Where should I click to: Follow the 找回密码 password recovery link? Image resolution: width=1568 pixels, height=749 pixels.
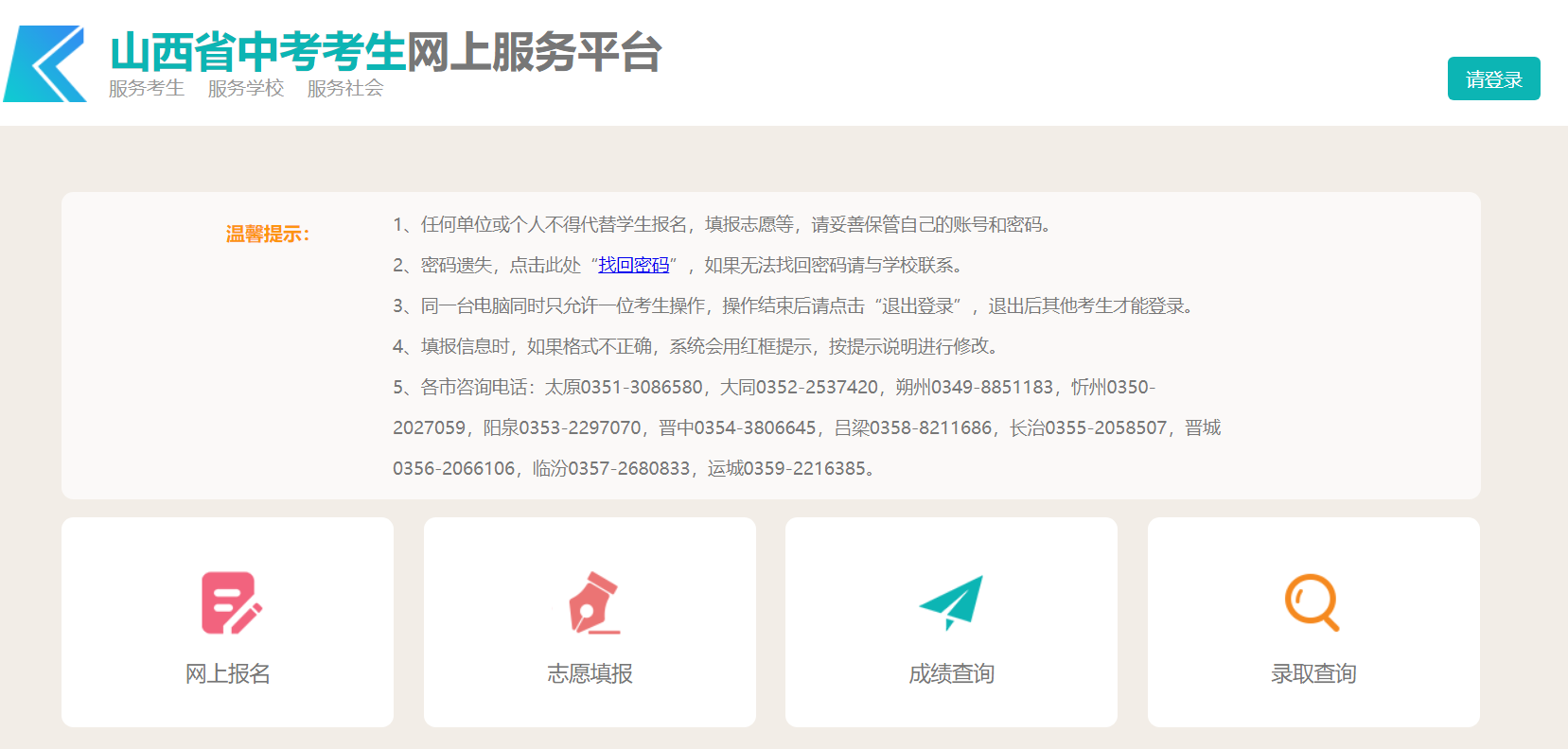633,265
